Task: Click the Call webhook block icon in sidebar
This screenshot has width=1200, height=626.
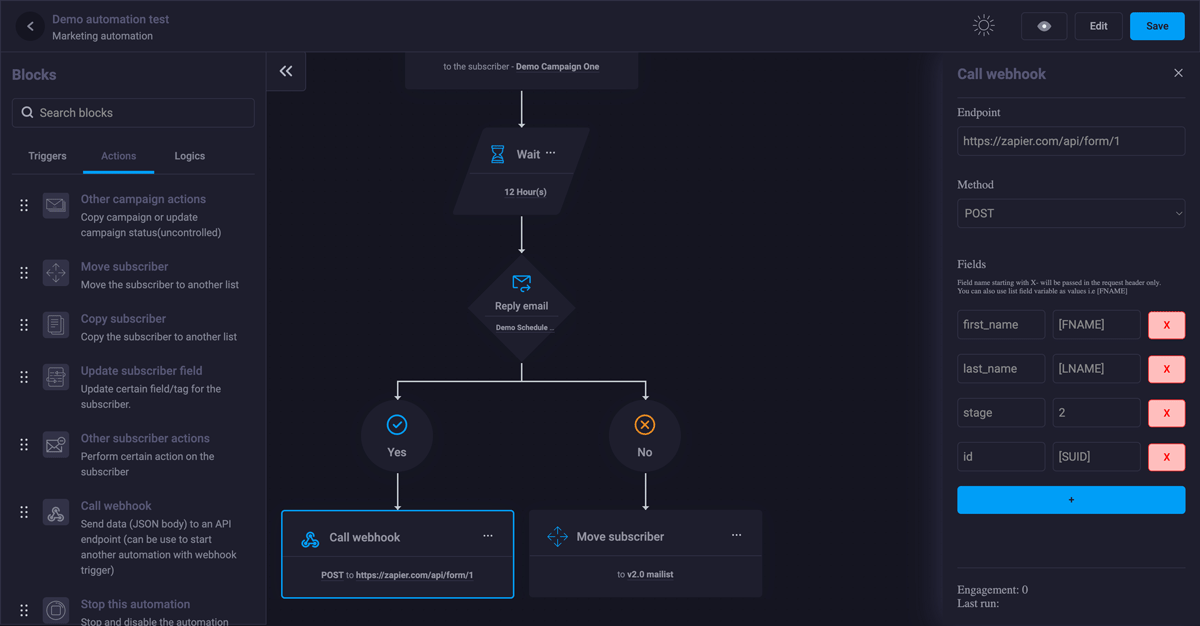Action: click(56, 513)
